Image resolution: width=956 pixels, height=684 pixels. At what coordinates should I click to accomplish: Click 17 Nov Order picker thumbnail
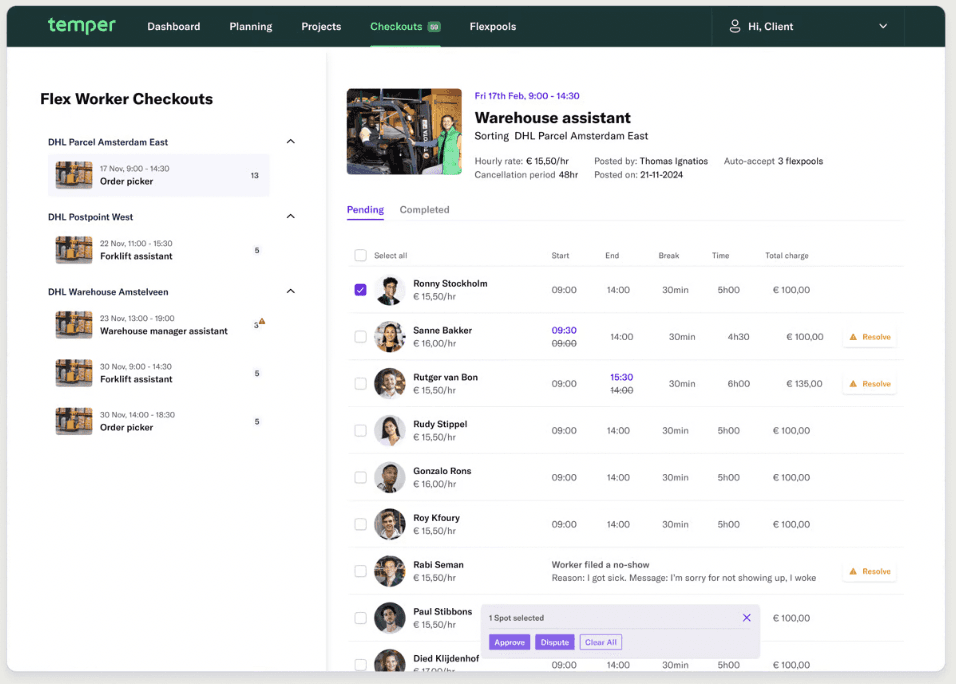point(74,176)
